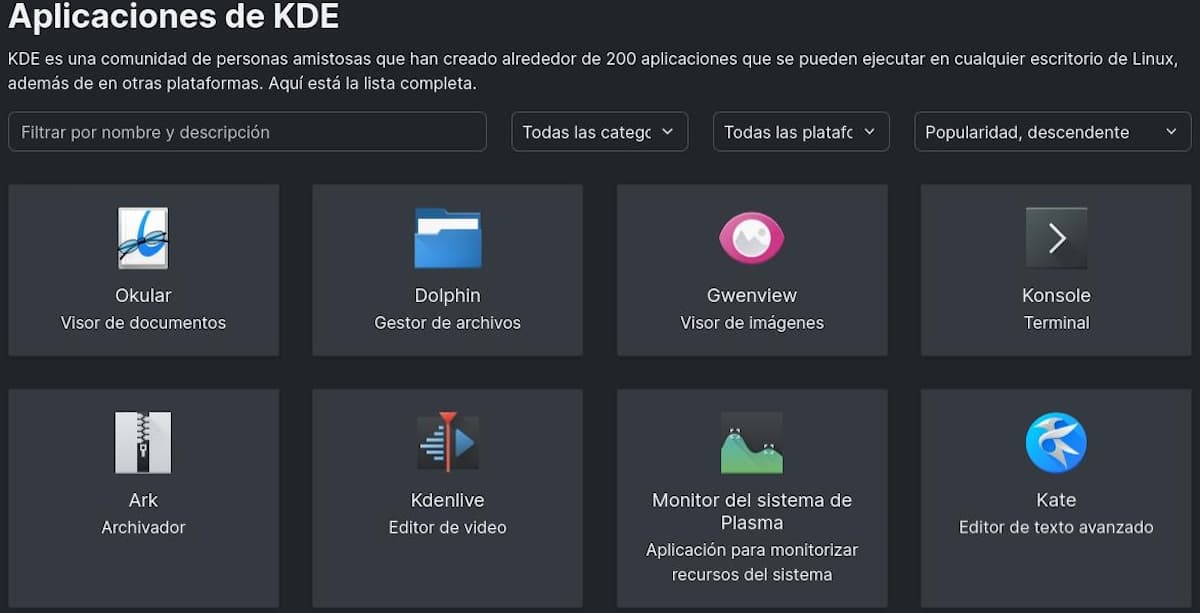This screenshot has width=1200, height=613.
Task: Follow the Dolphin app name link
Action: click(x=448, y=296)
